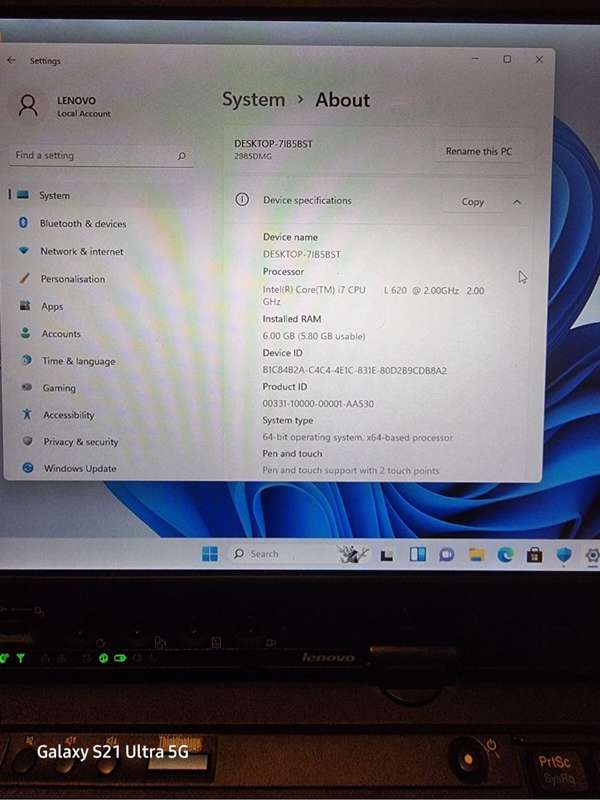Minimize the Settings window
Image resolution: width=600 pixels, height=800 pixels.
(475, 59)
